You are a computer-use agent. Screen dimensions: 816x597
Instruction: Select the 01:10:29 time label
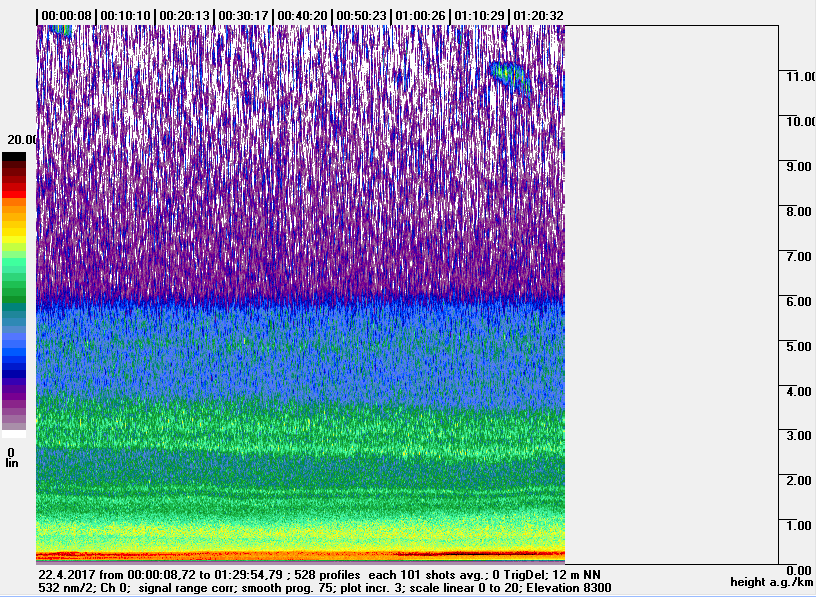point(479,16)
